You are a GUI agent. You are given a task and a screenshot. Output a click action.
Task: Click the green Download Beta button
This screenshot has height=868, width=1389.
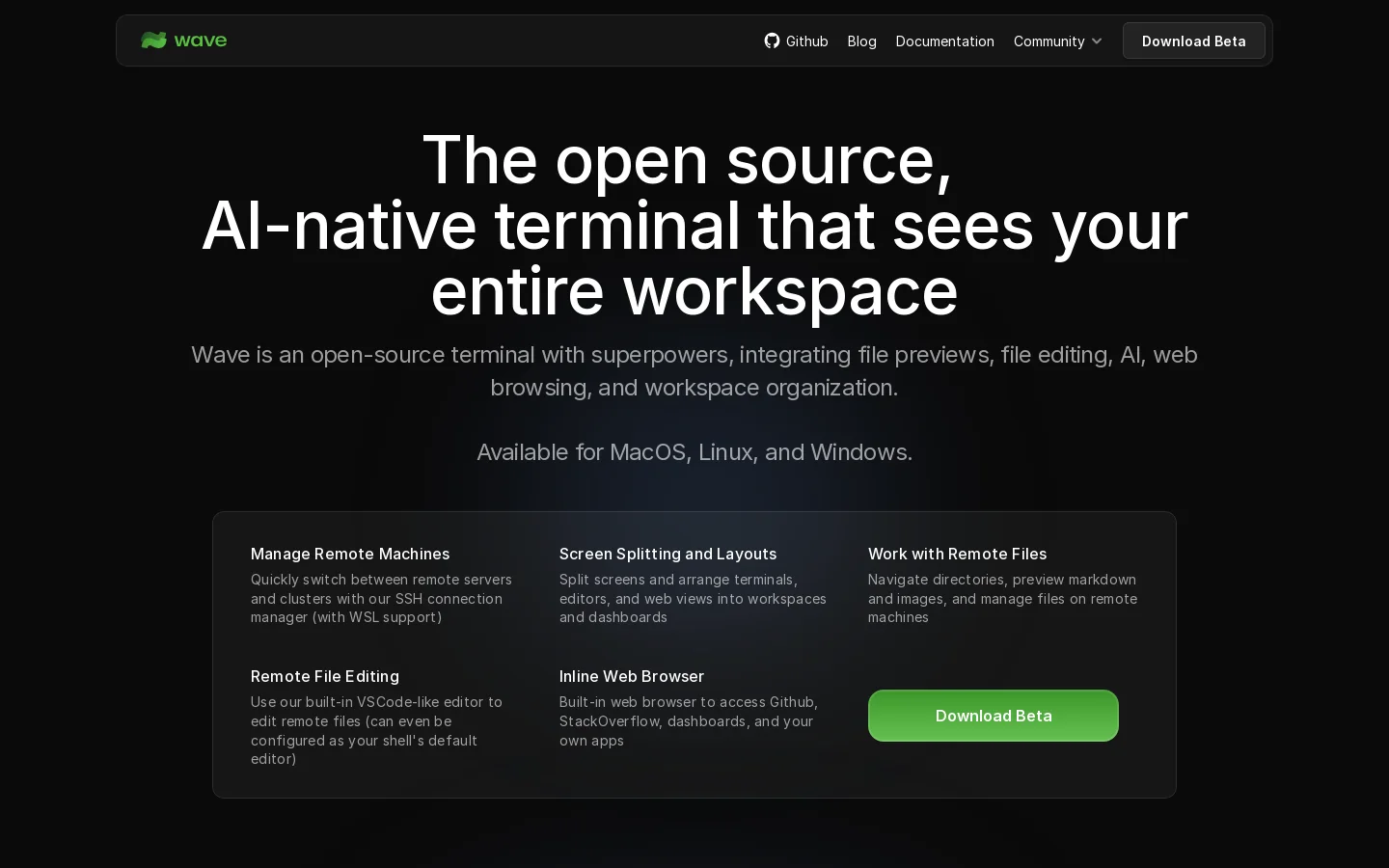coord(994,716)
